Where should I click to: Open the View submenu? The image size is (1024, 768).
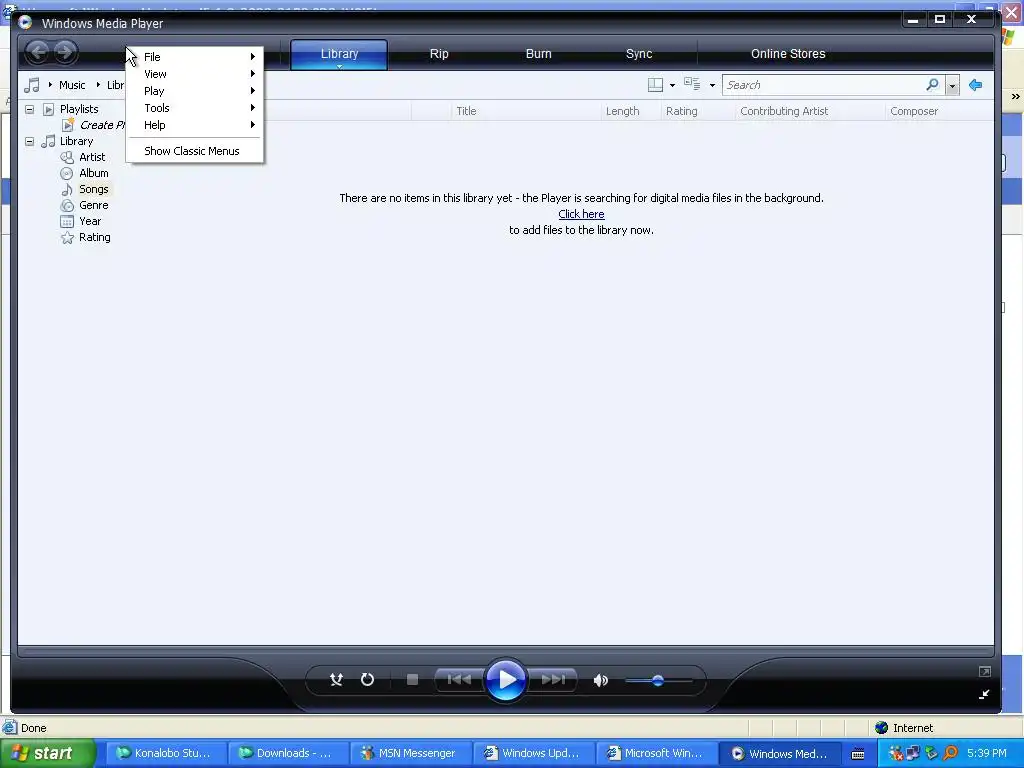pos(195,74)
